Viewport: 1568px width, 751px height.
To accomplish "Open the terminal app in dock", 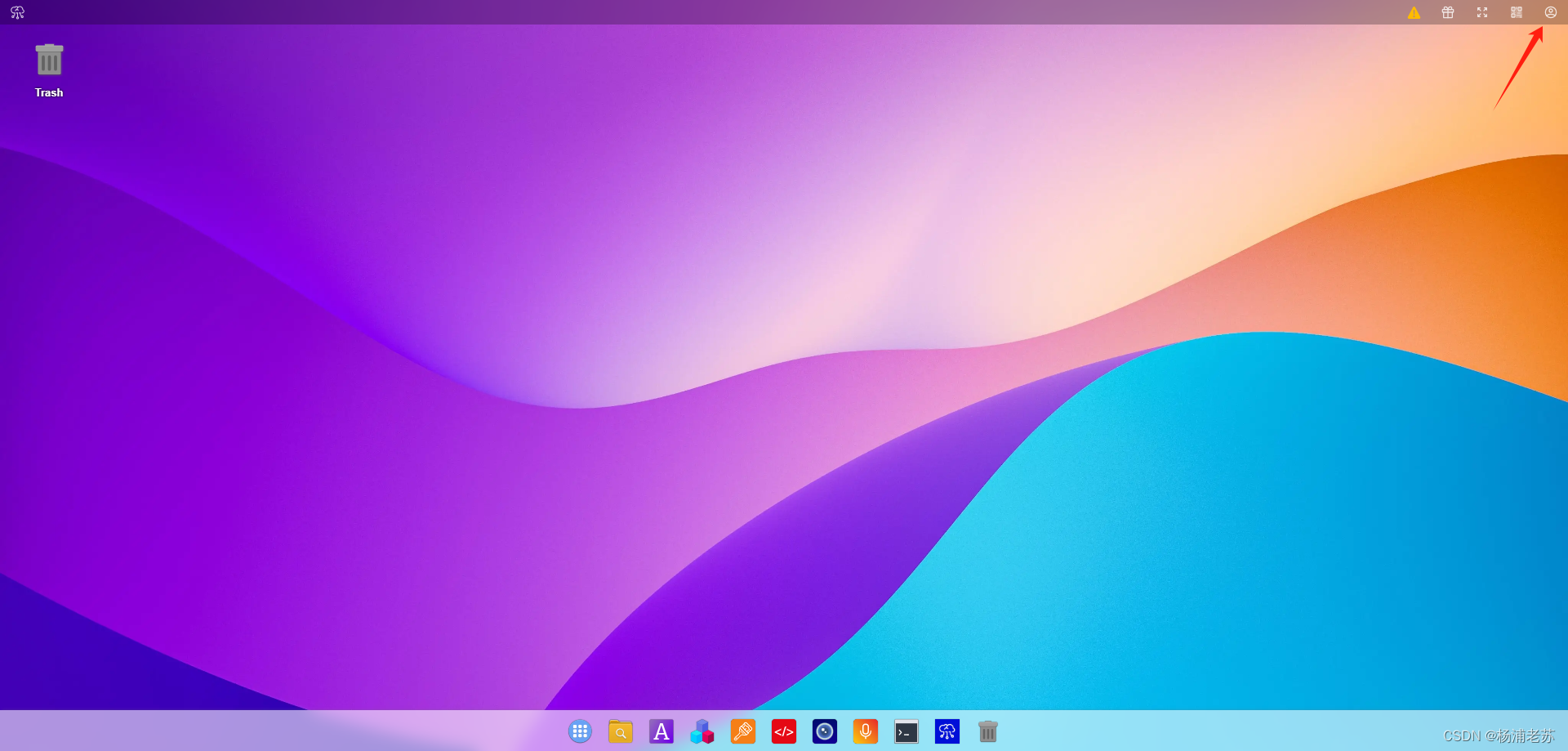I will 906,731.
